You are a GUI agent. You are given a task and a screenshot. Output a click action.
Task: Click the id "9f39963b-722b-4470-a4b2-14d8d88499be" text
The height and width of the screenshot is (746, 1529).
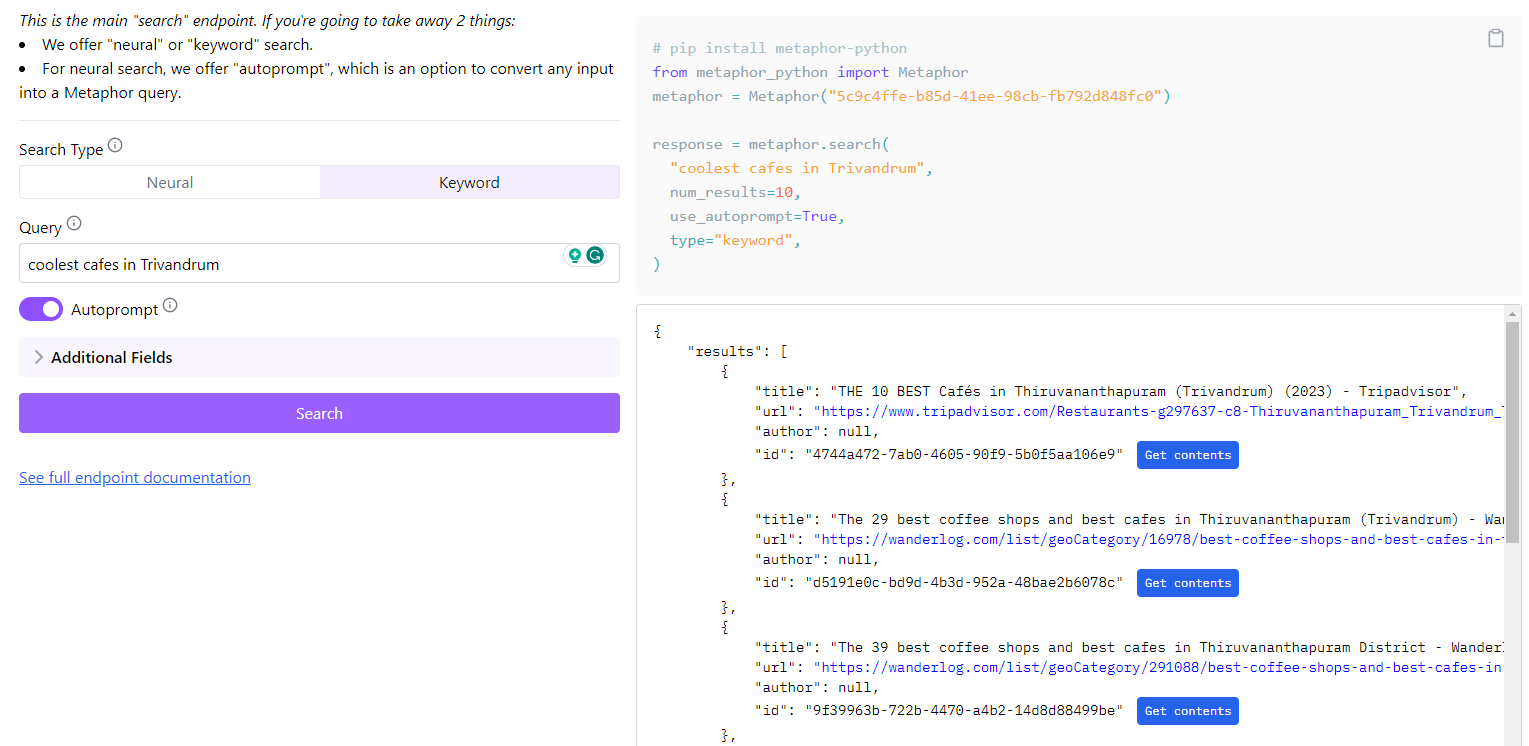[964, 711]
